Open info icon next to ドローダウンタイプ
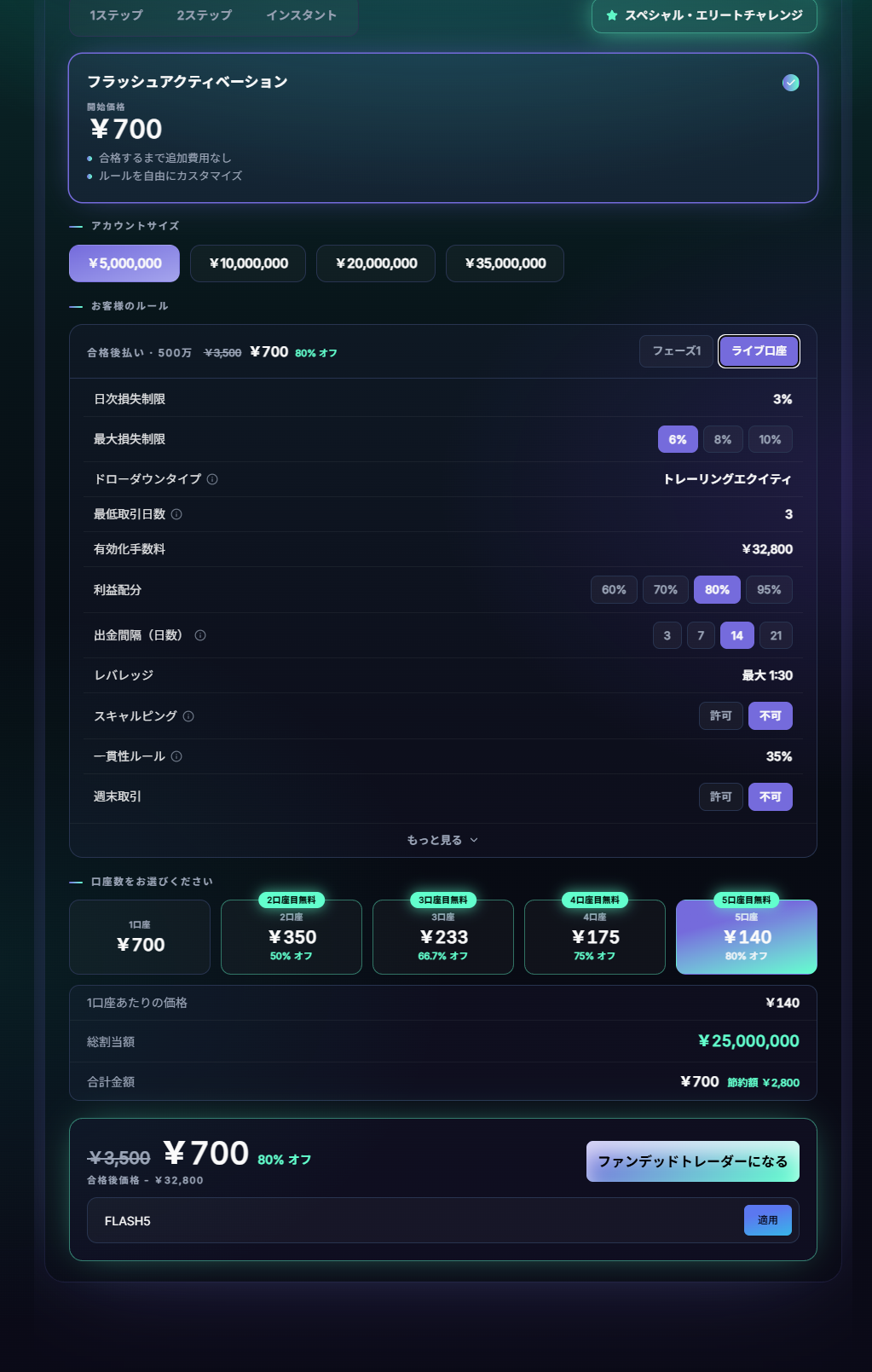This screenshot has width=872, height=1372. click(x=212, y=479)
